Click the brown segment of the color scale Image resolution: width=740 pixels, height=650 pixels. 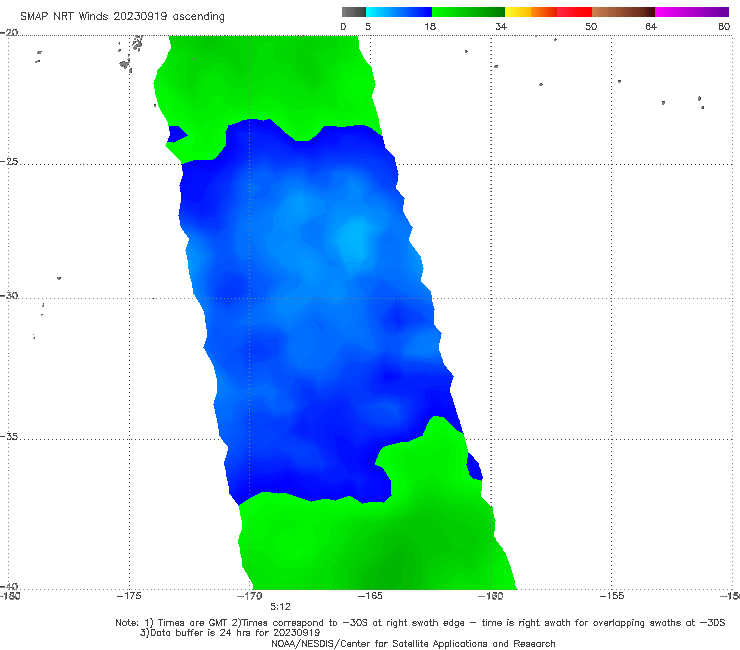click(x=623, y=12)
